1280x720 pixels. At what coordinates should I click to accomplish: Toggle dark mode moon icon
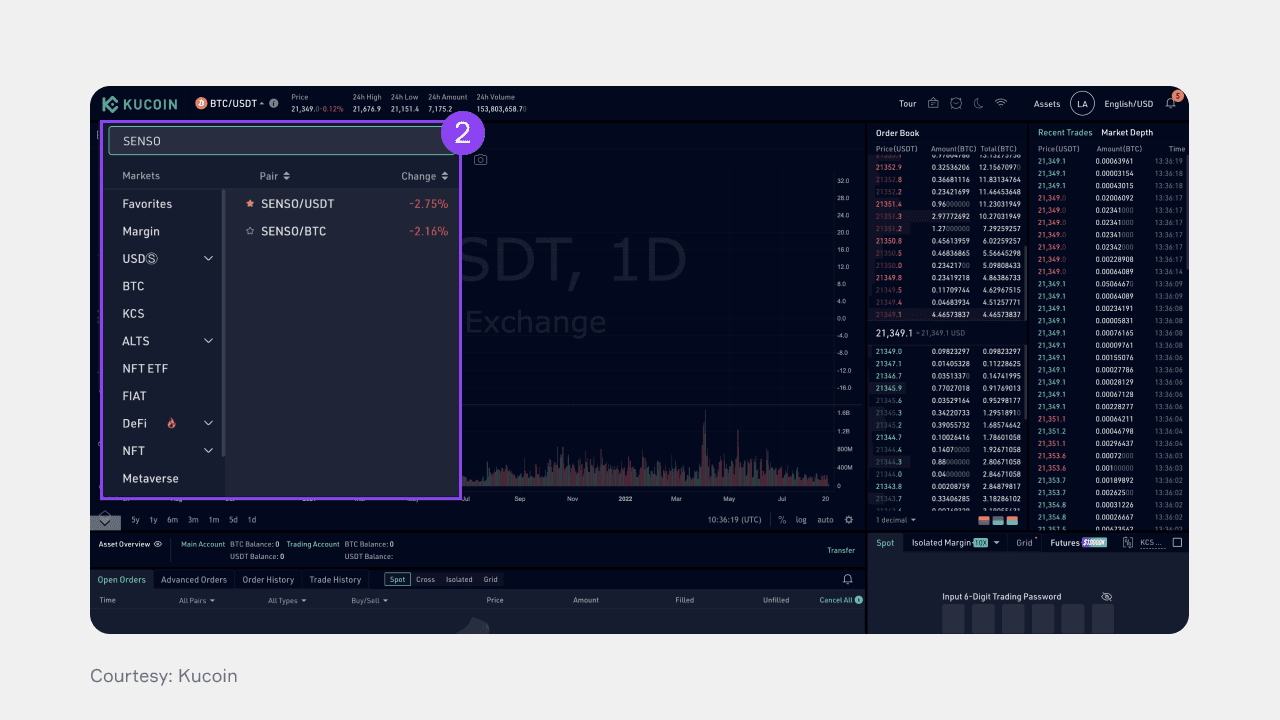pyautogui.click(x=978, y=103)
